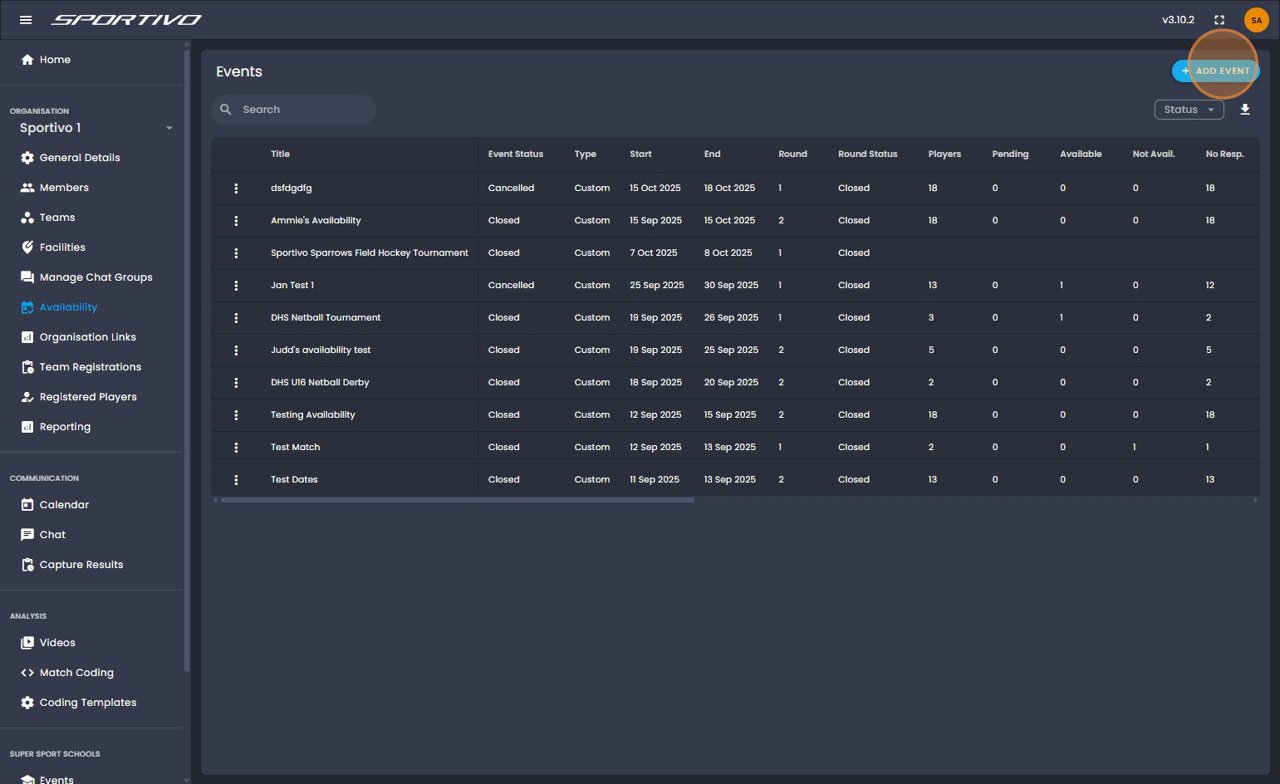
Task: Click the Sportivo logo
Action: (126, 20)
